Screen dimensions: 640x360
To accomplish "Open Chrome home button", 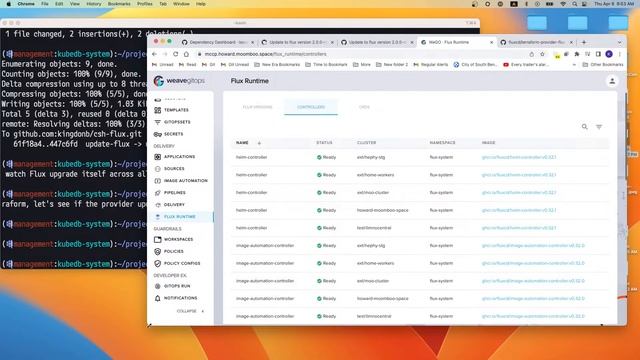I will pos(186,54).
